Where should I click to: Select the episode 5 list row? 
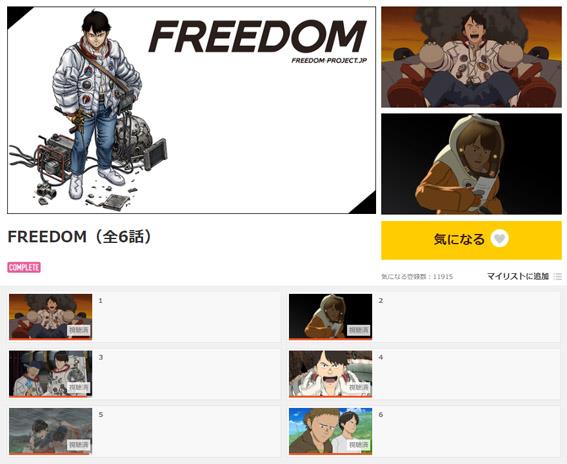(144, 431)
